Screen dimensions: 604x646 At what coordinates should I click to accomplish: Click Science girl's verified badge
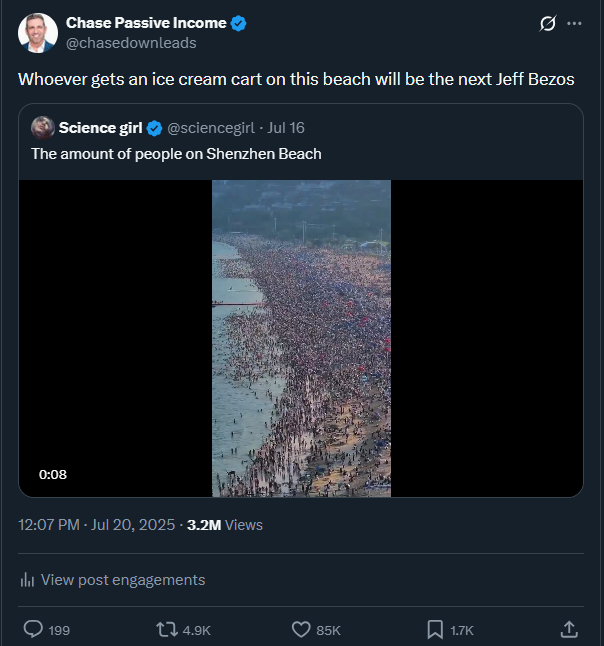coord(155,128)
